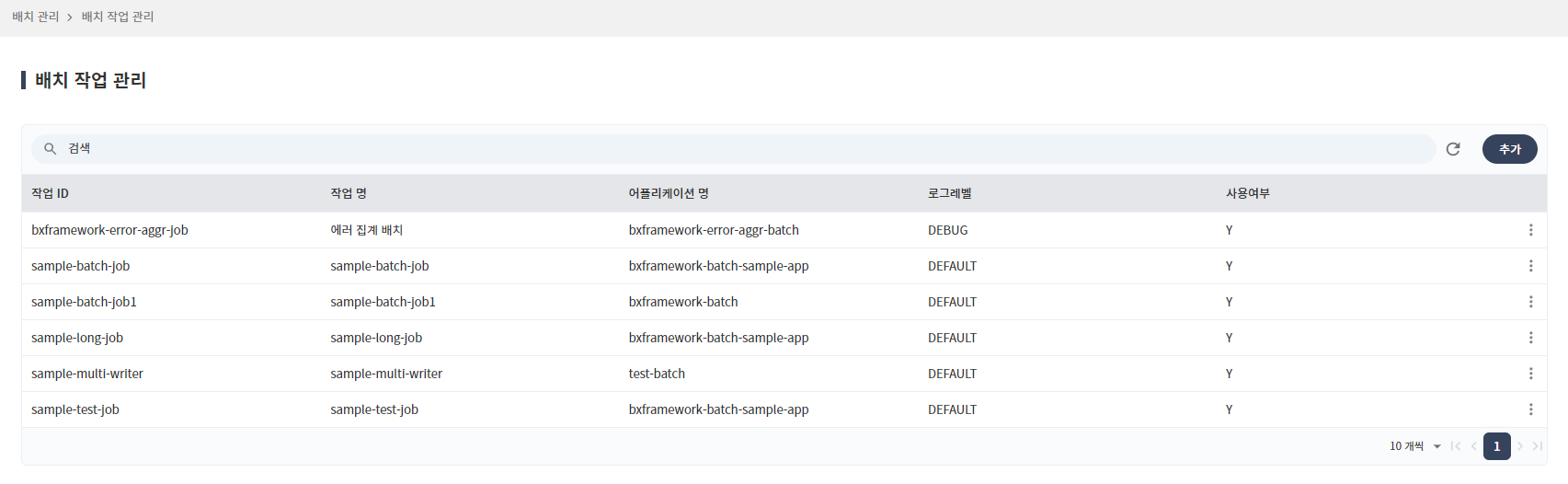The image size is (1568, 484).
Task: Click bxframework-batch-sample-app in sample-long-job row
Action: coord(719,338)
